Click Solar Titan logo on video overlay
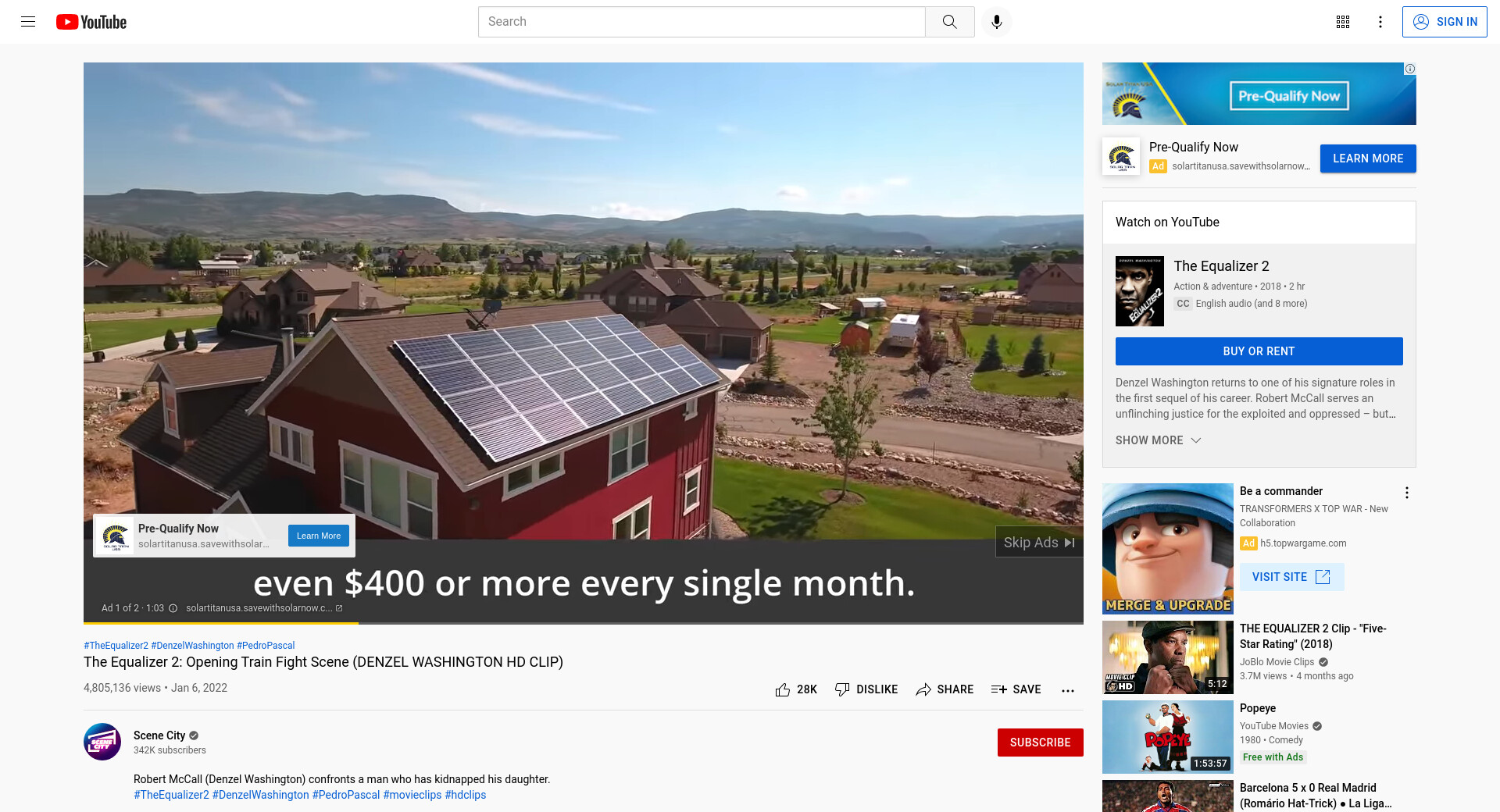 116,536
